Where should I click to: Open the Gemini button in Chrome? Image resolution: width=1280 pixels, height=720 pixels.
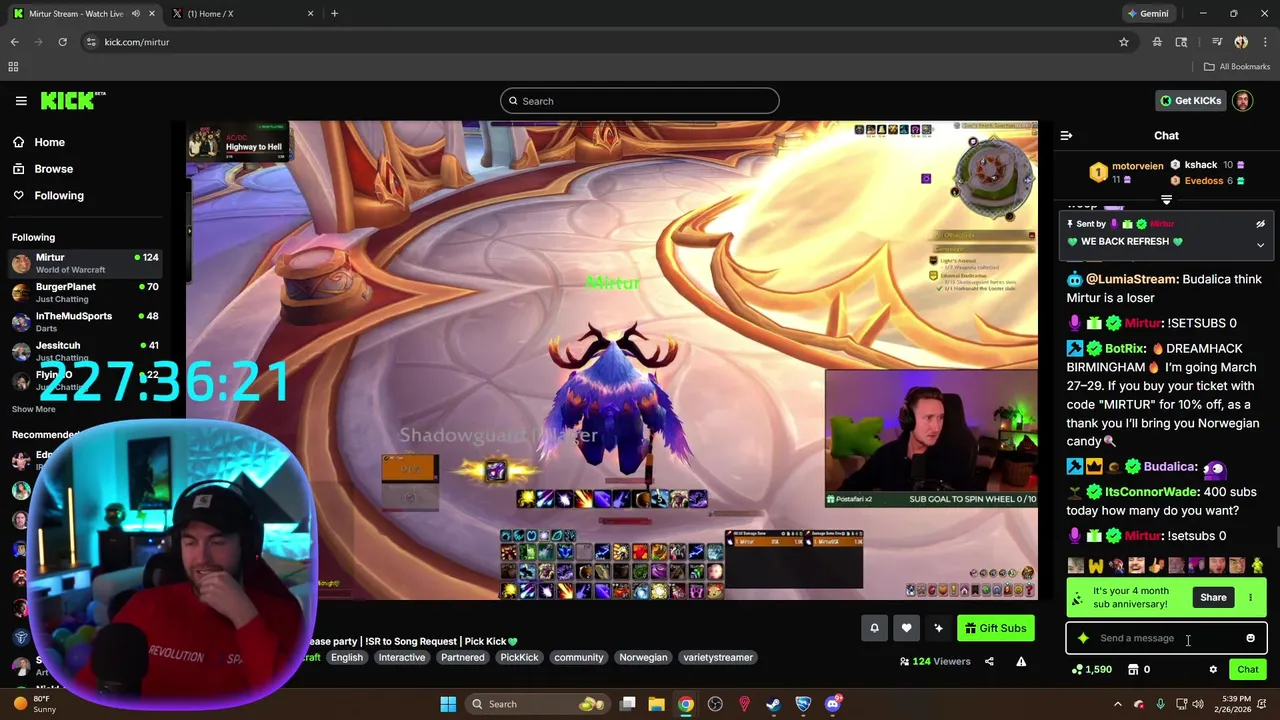pos(1147,14)
